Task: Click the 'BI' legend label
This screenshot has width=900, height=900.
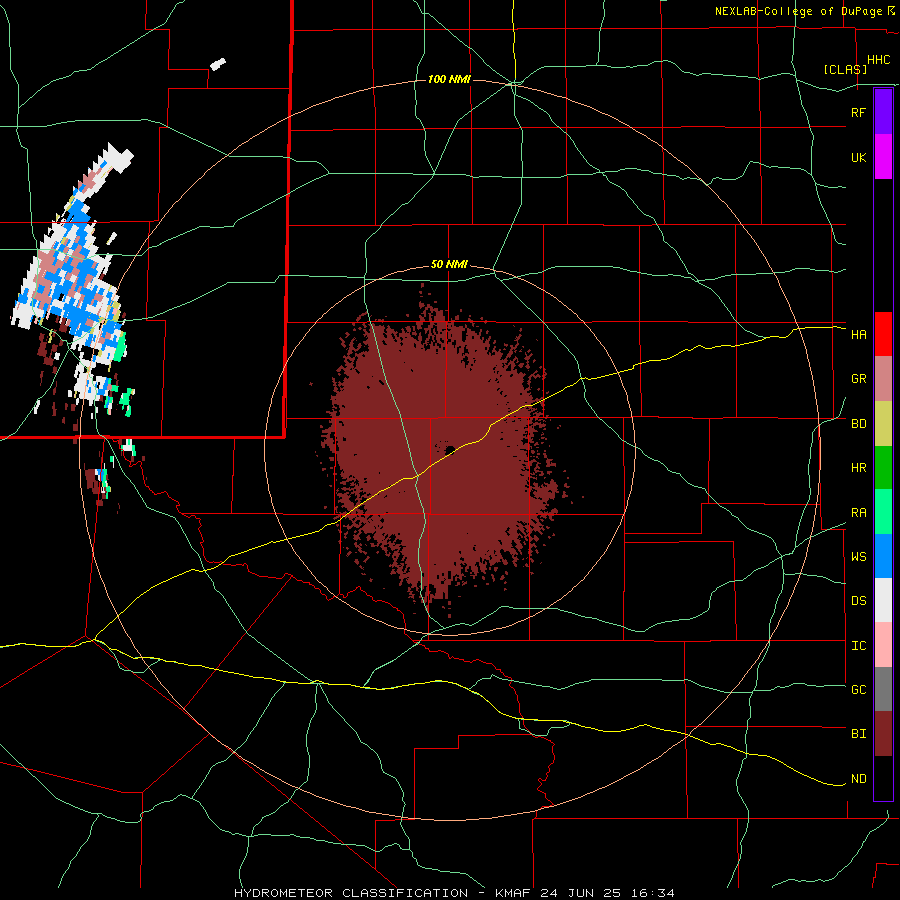Action: [858, 734]
